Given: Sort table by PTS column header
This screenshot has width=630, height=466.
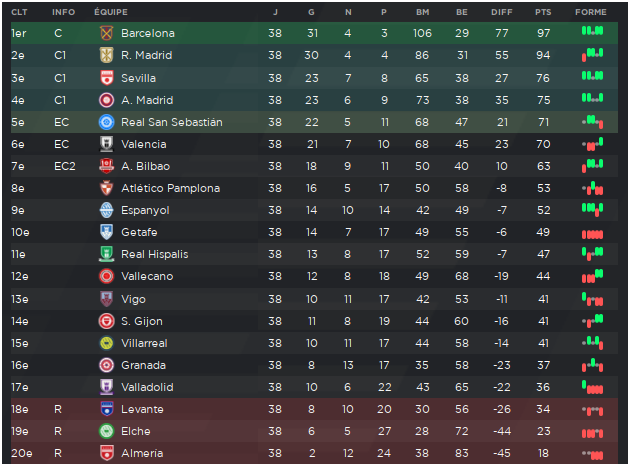Looking at the screenshot, I should 543,12.
